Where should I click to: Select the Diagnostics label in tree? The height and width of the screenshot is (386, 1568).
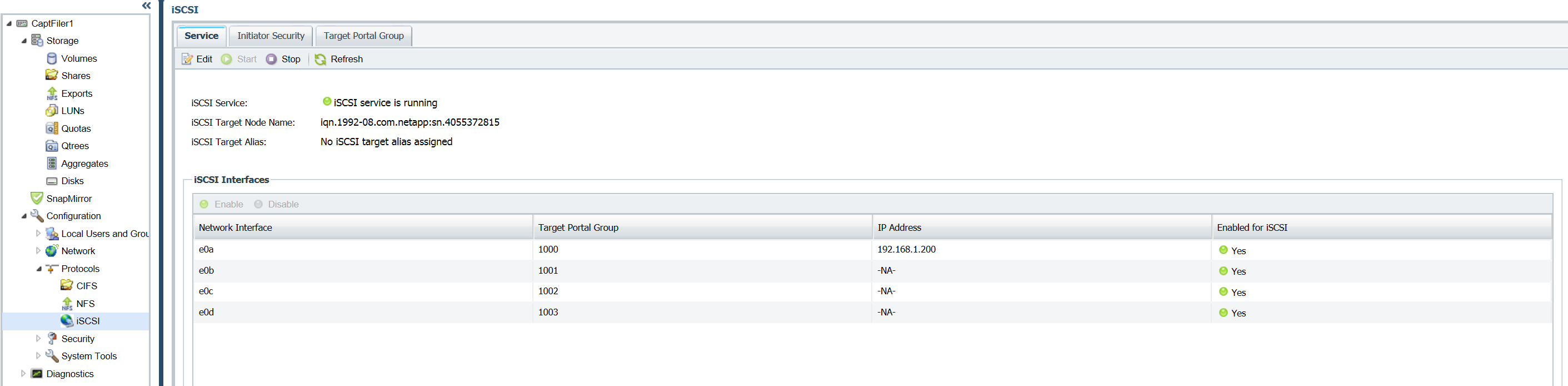(70, 374)
